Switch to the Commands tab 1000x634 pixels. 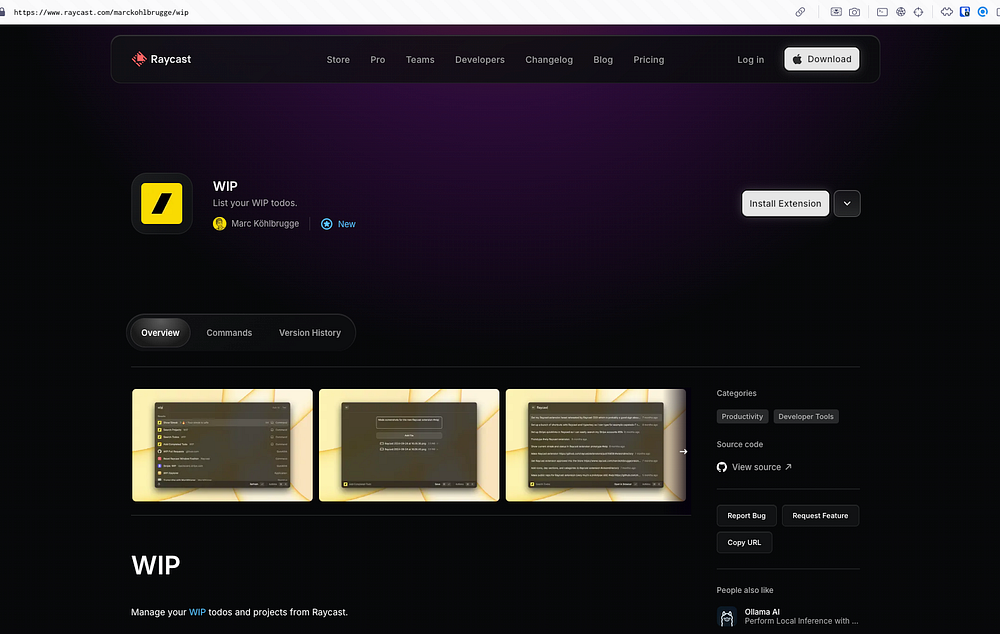coord(229,333)
